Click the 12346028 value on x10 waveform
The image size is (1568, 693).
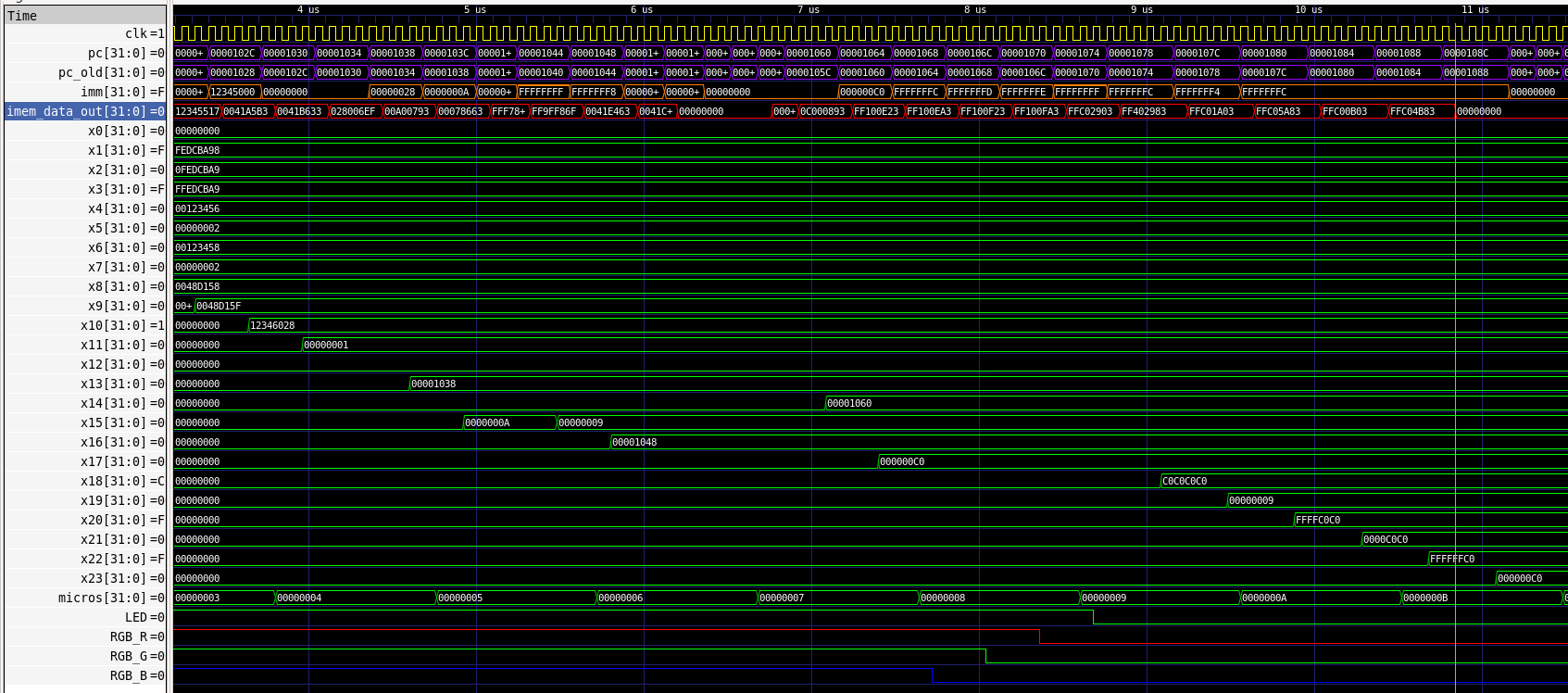(272, 325)
